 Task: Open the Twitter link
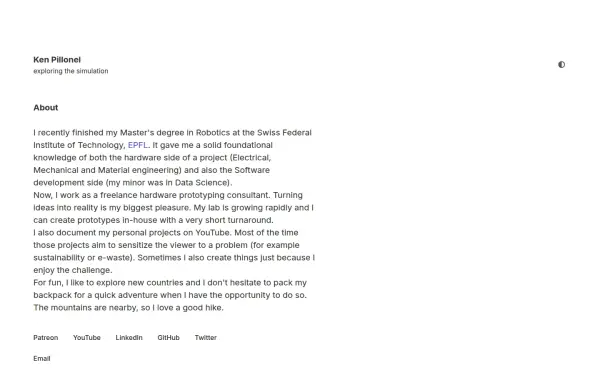(x=205, y=338)
